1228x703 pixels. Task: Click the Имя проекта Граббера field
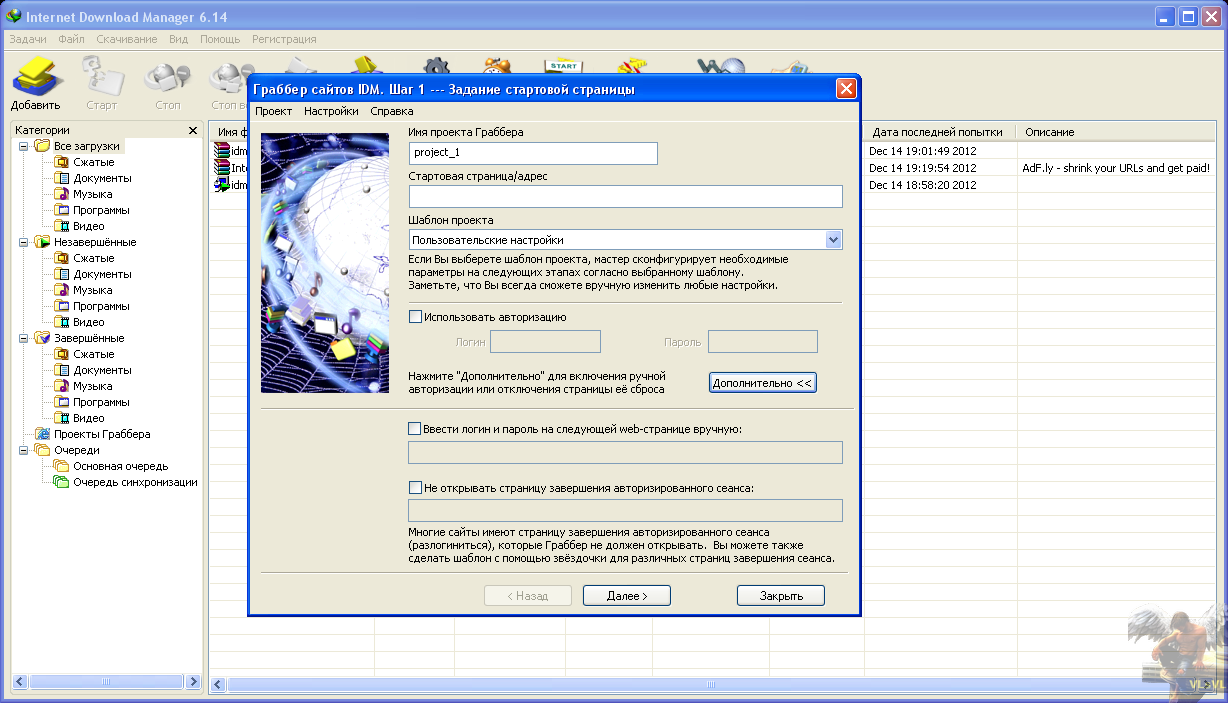tap(533, 153)
